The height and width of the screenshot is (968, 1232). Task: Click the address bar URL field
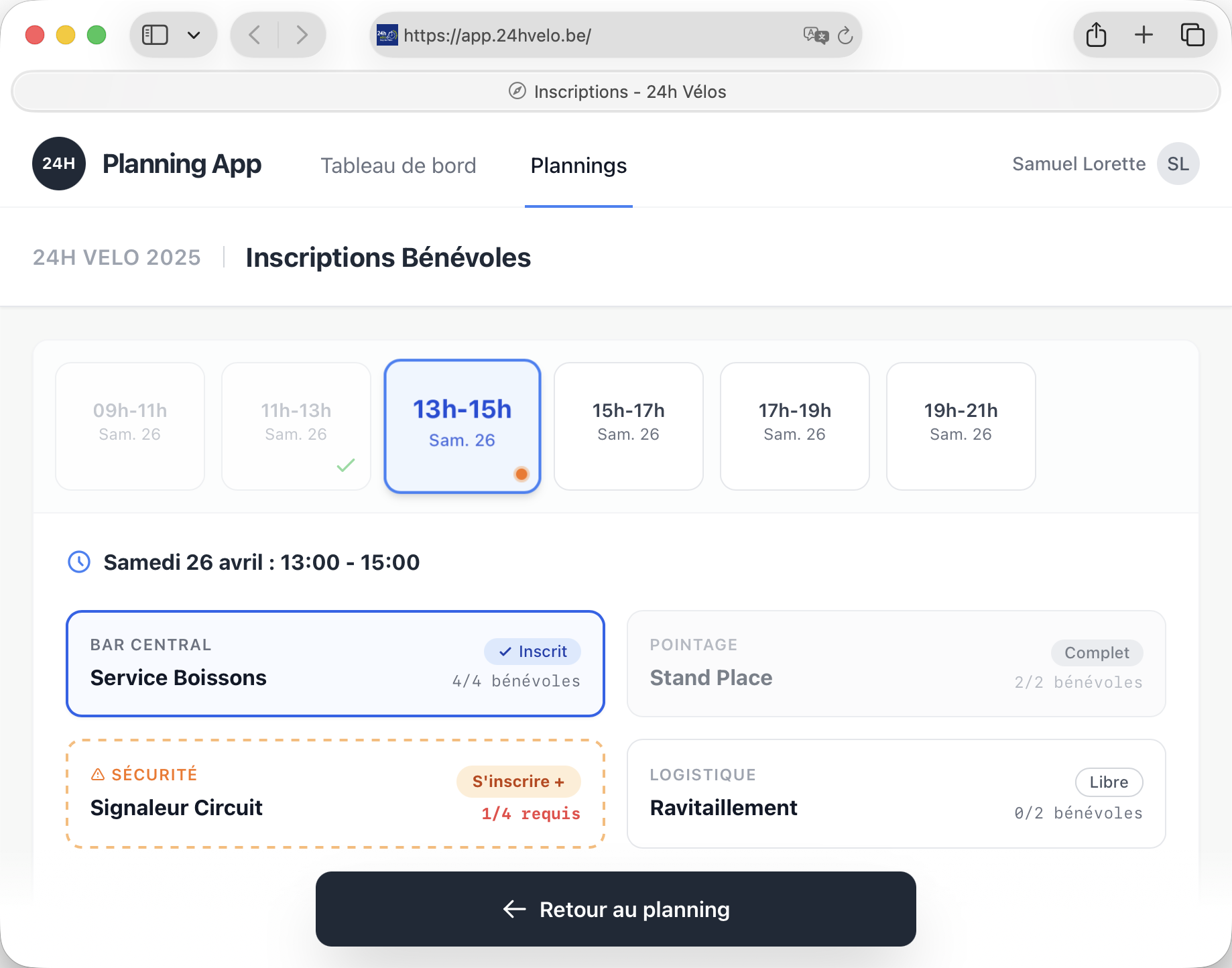pos(597,35)
